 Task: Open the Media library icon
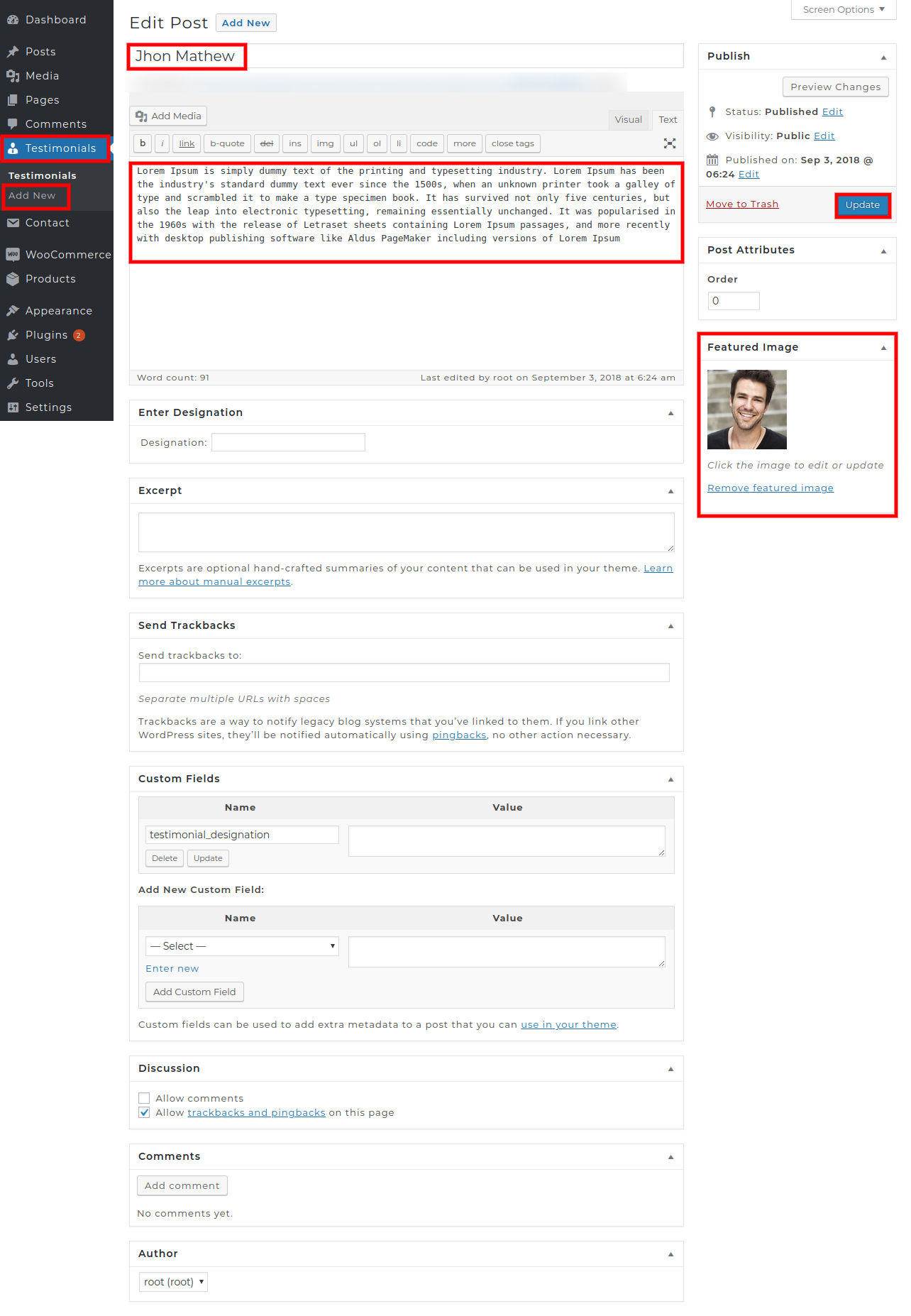[x=13, y=76]
